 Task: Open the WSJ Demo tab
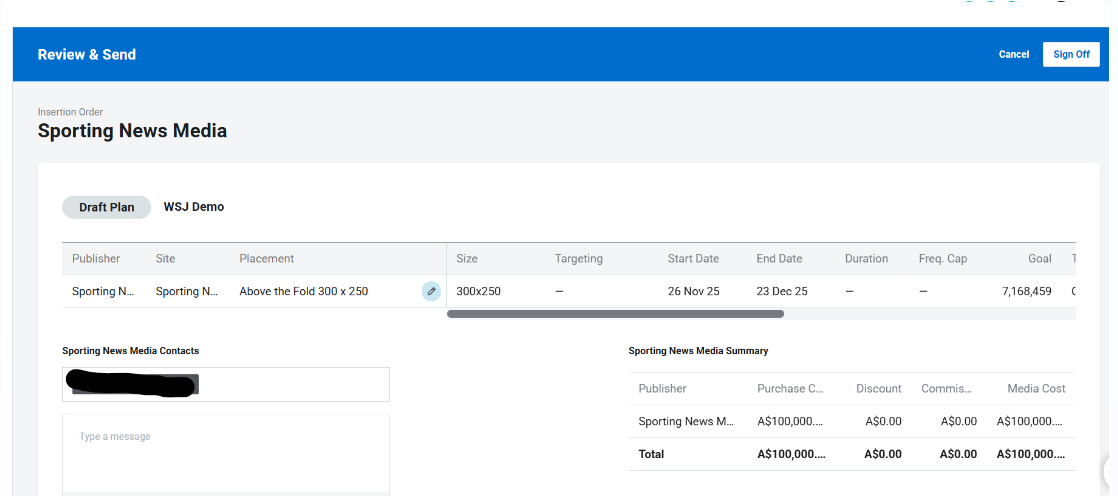click(194, 207)
